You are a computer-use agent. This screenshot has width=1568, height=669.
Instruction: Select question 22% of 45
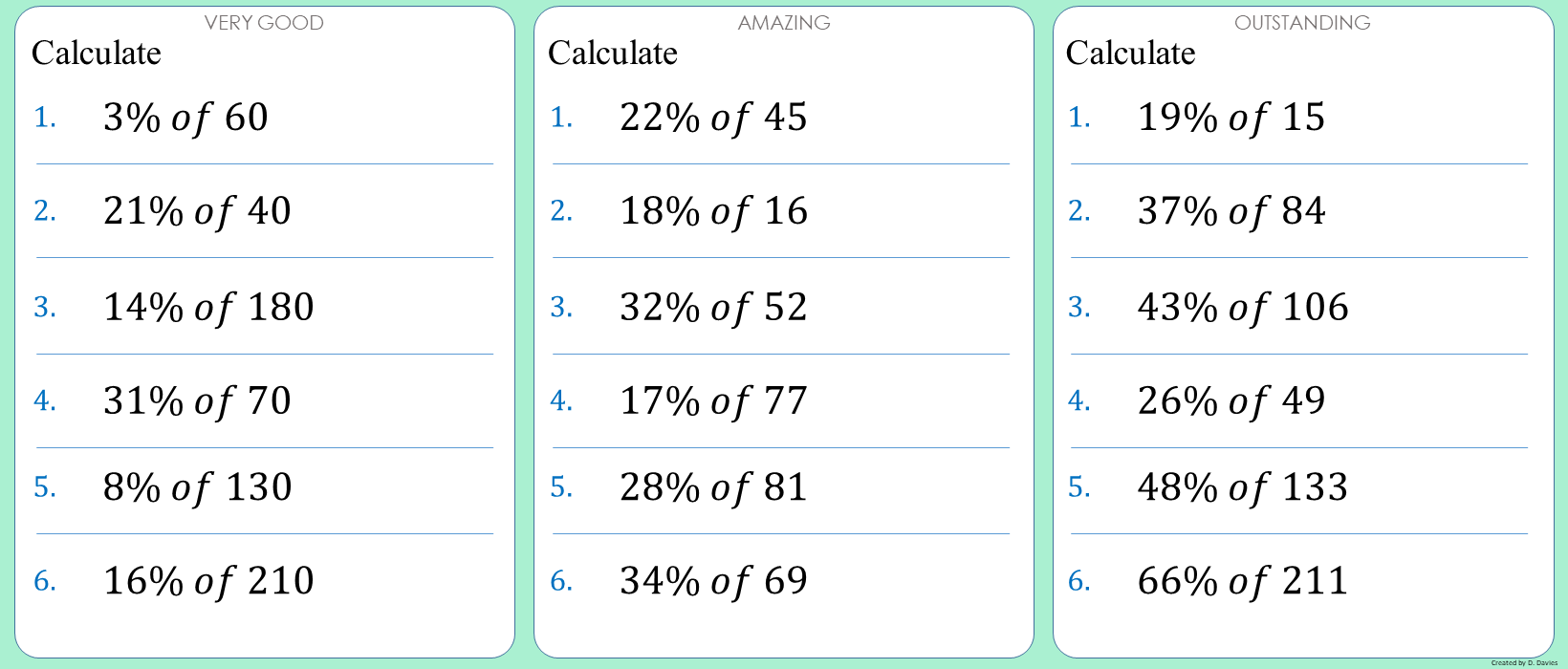click(x=713, y=118)
